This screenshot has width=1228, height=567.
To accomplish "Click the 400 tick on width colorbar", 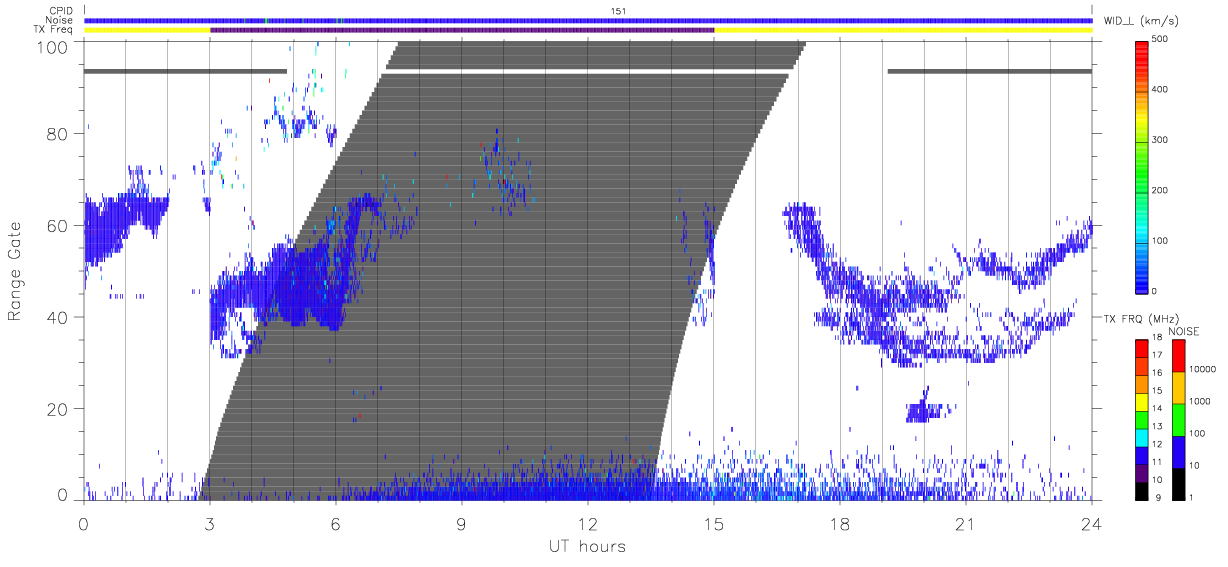I will pos(1161,89).
